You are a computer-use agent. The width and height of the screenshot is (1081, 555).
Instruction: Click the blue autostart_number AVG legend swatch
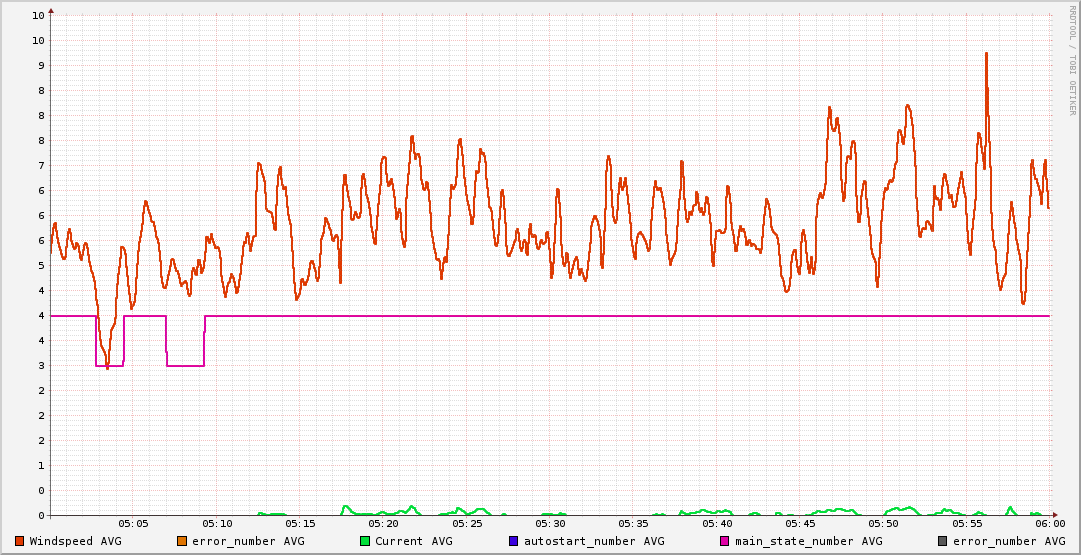pos(514,541)
